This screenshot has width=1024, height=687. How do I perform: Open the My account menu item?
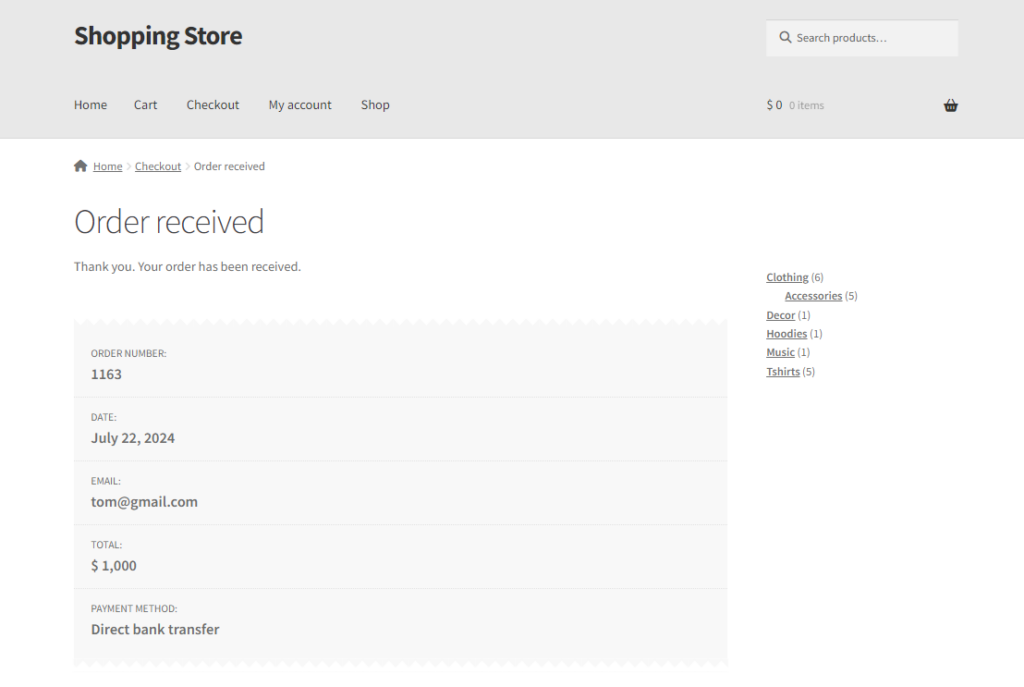(x=300, y=104)
